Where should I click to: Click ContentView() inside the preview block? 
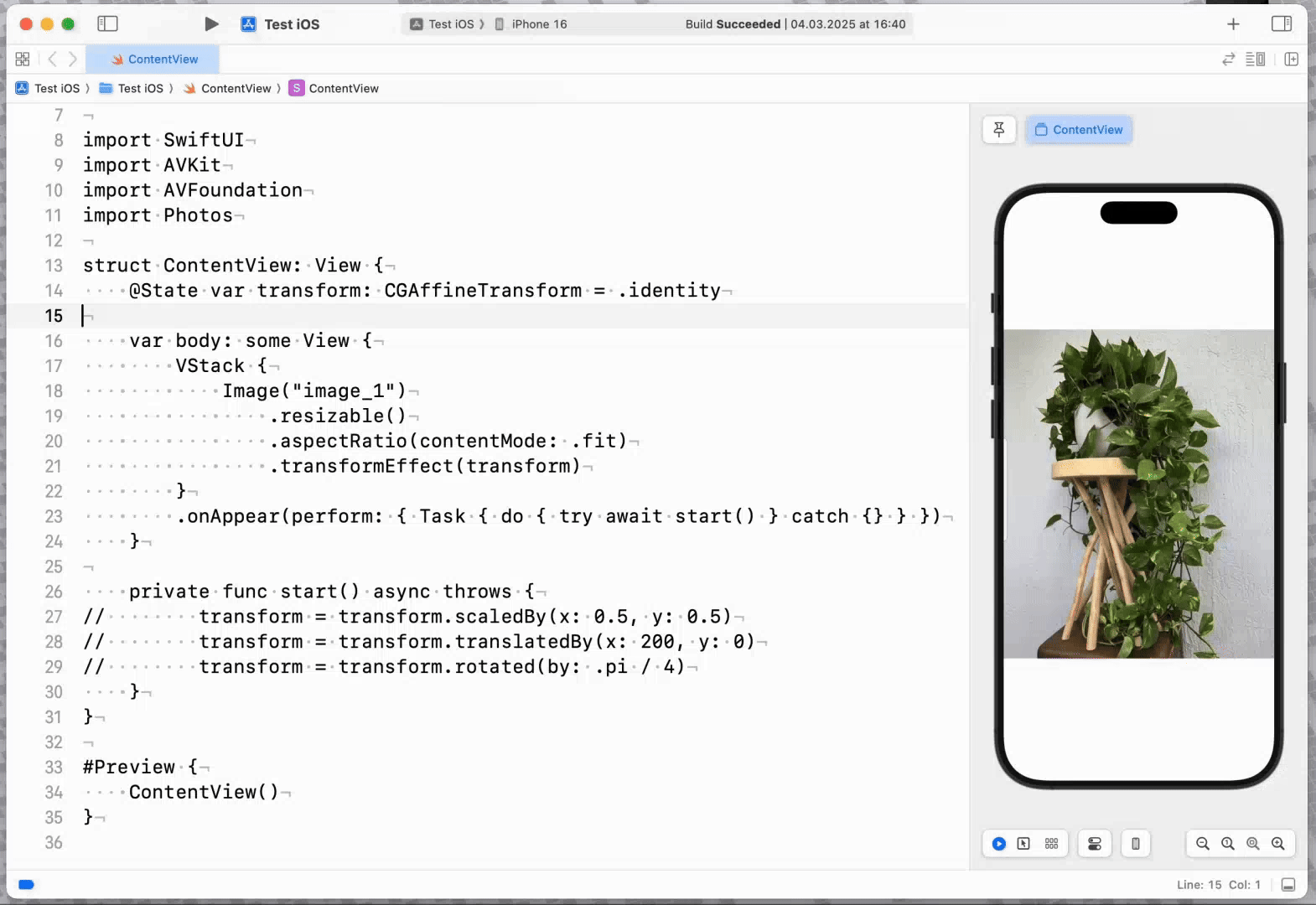pyautogui.click(x=204, y=793)
